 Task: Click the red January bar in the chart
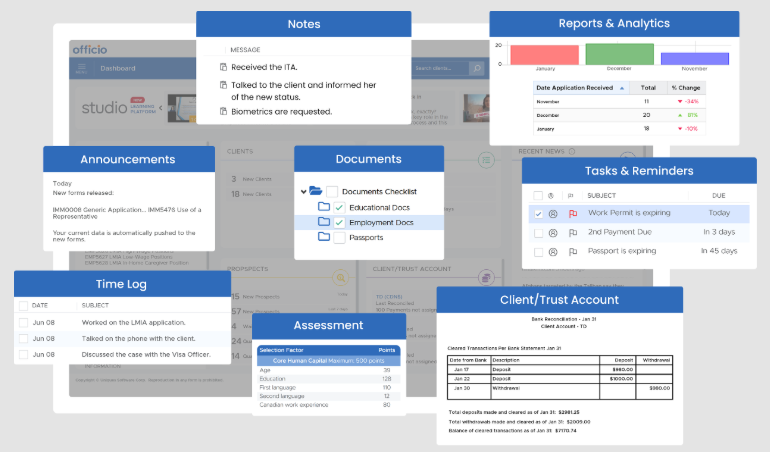coord(545,55)
